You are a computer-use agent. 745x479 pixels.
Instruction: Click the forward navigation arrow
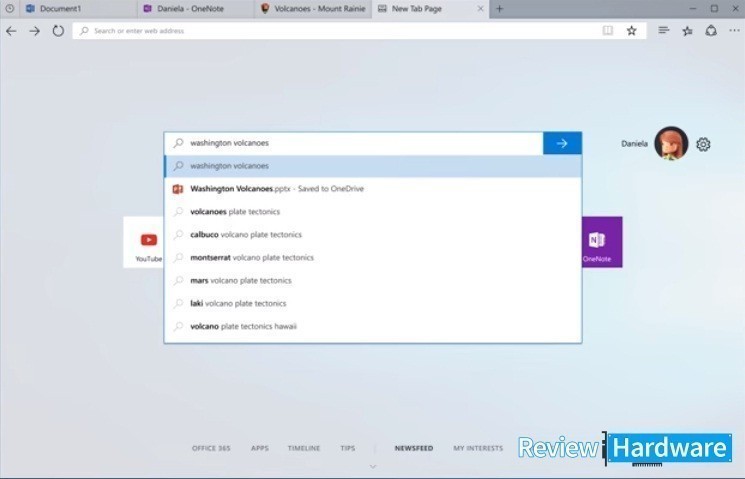(x=34, y=31)
